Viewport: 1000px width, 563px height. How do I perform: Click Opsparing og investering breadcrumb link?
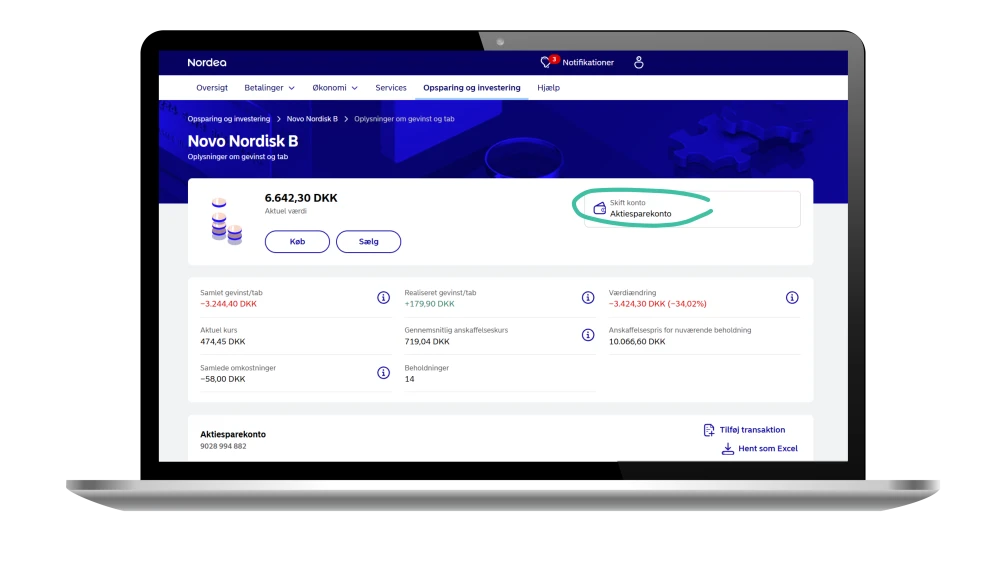[x=229, y=119]
